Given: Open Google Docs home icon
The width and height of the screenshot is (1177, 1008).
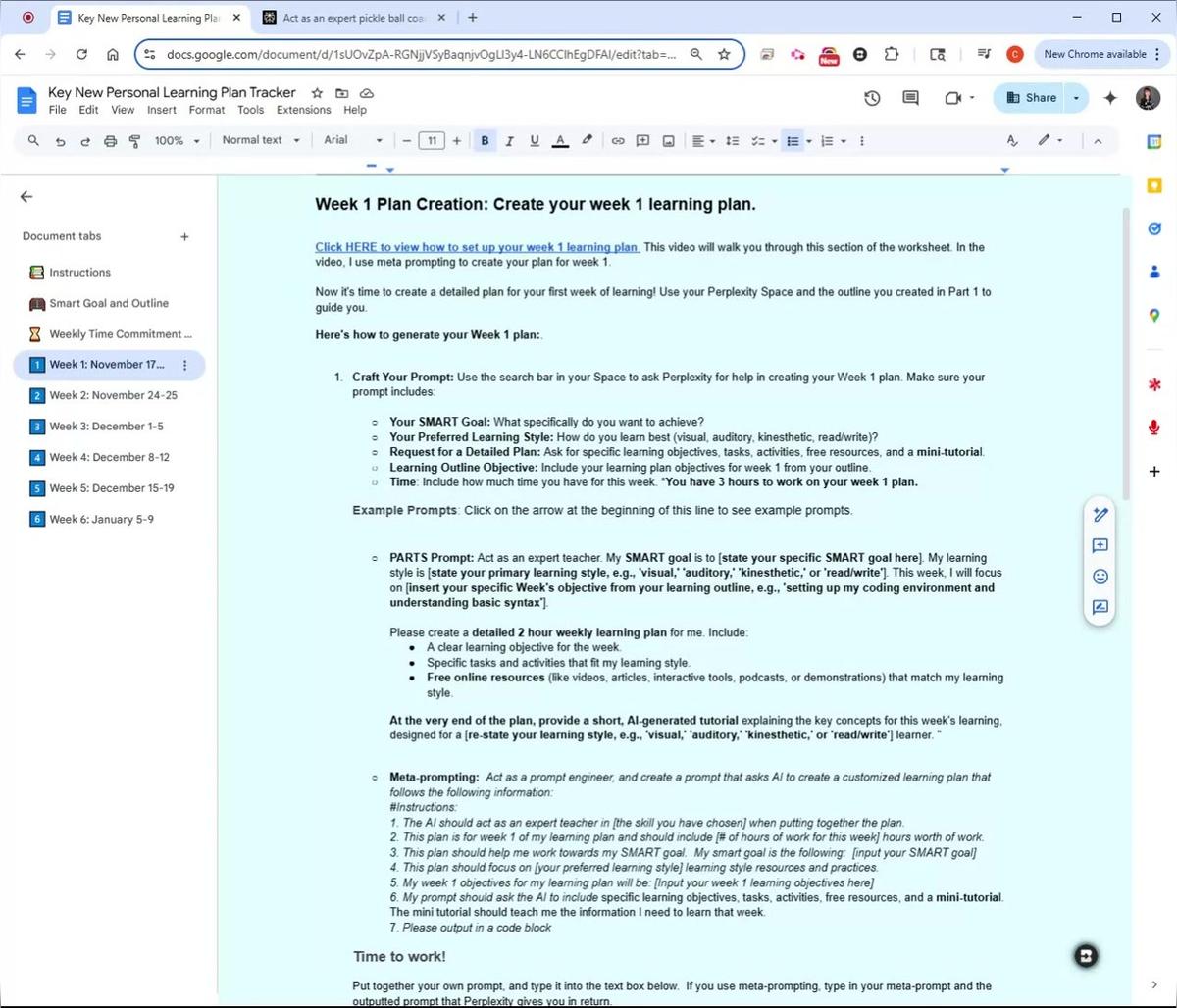Looking at the screenshot, I should (26, 100).
